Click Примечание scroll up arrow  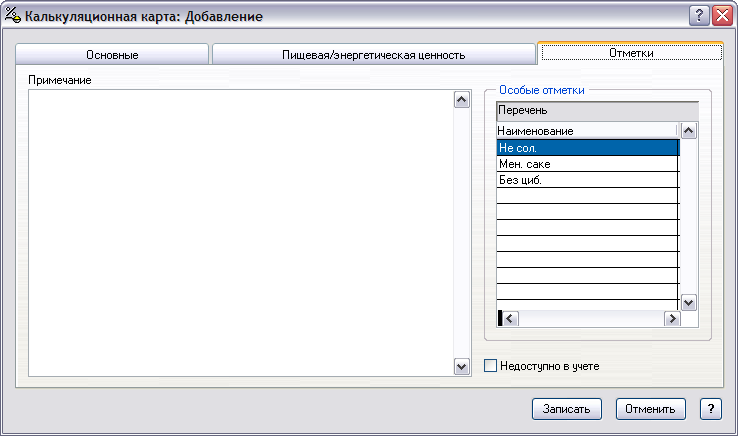461,99
